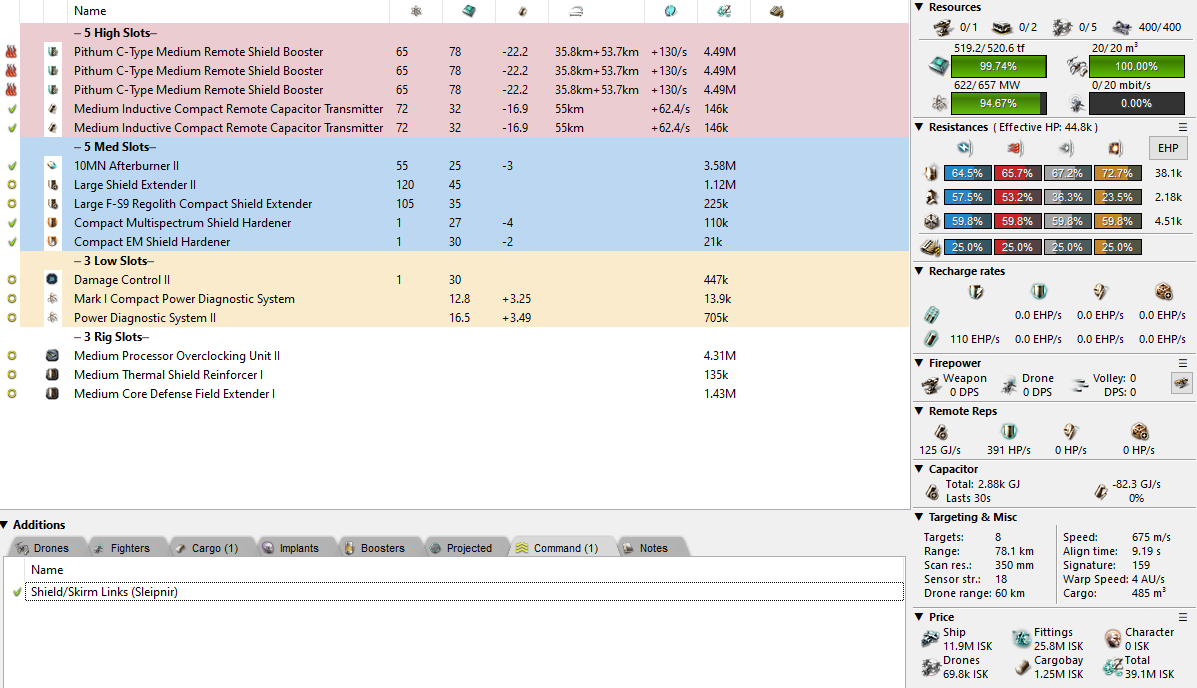Viewport: 1197px width, 688px height.
Task: Toggle the Shield/Skirm Links (Sleipnir) command checkmark
Action: pyautogui.click(x=16, y=592)
